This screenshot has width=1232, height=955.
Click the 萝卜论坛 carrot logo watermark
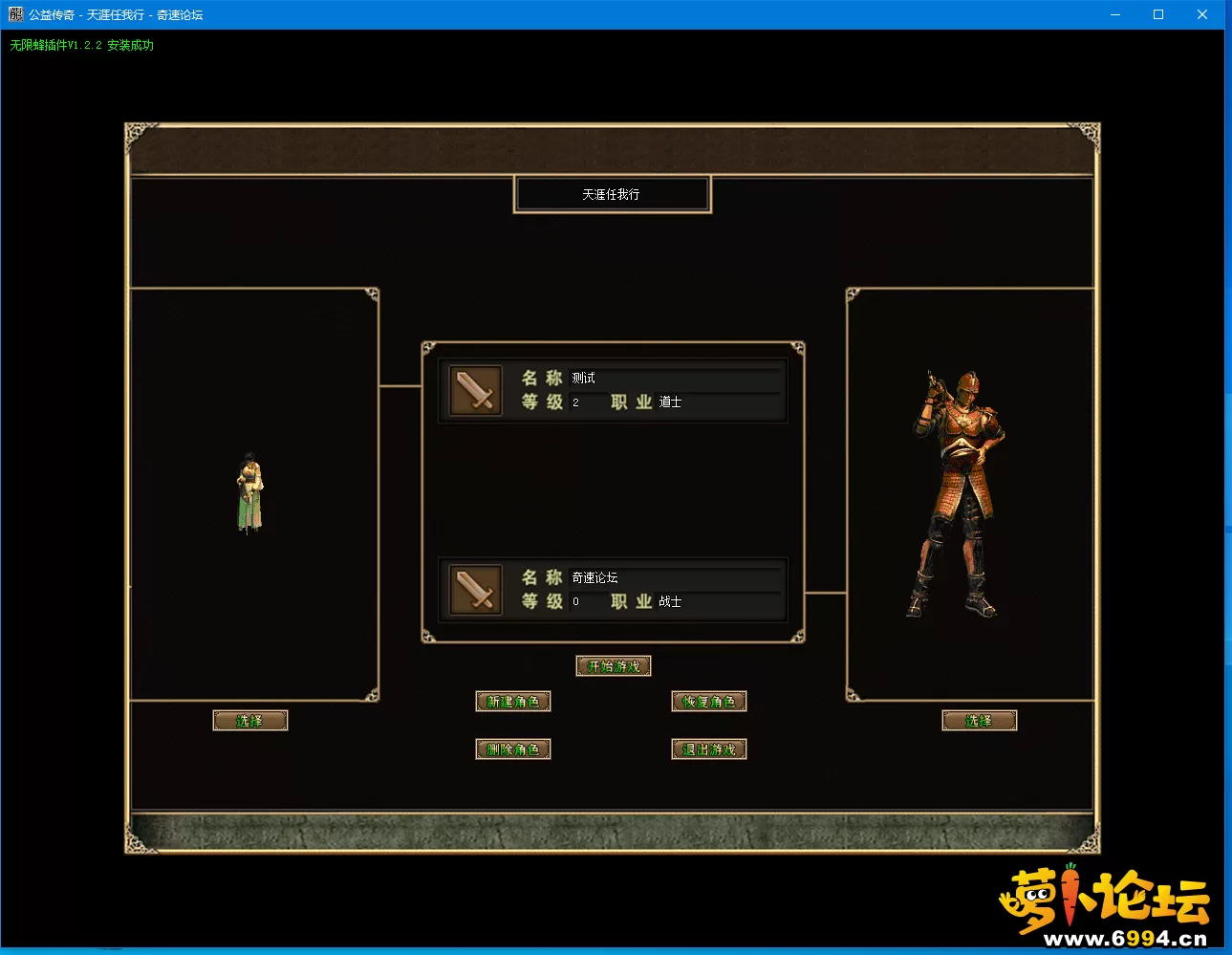1104,903
